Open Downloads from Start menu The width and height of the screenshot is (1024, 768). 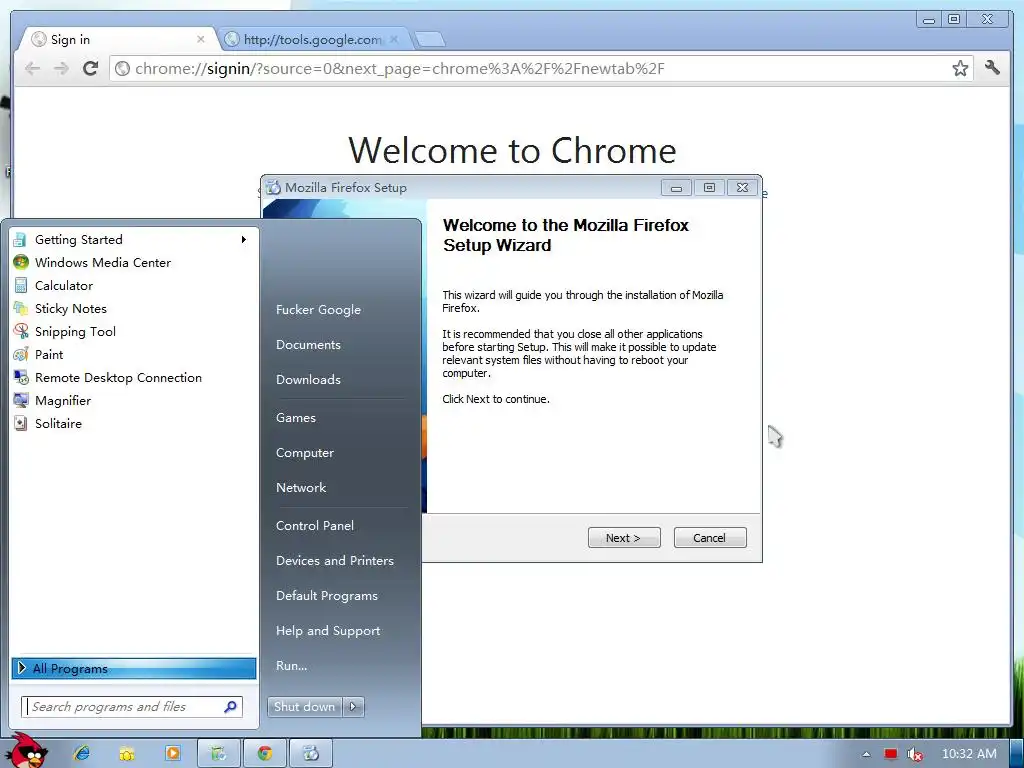coord(308,379)
